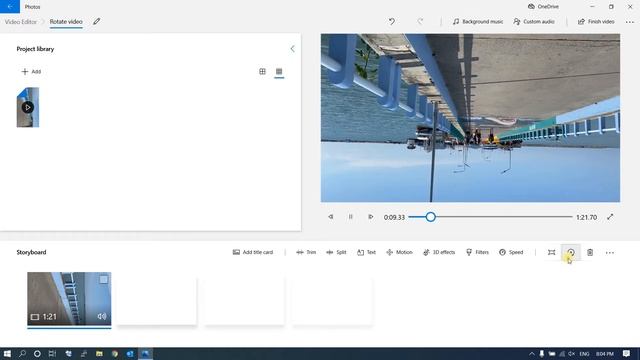Tick the checkbox on the 1:21 storyboard clip
The image size is (640, 360).
pos(103,279)
